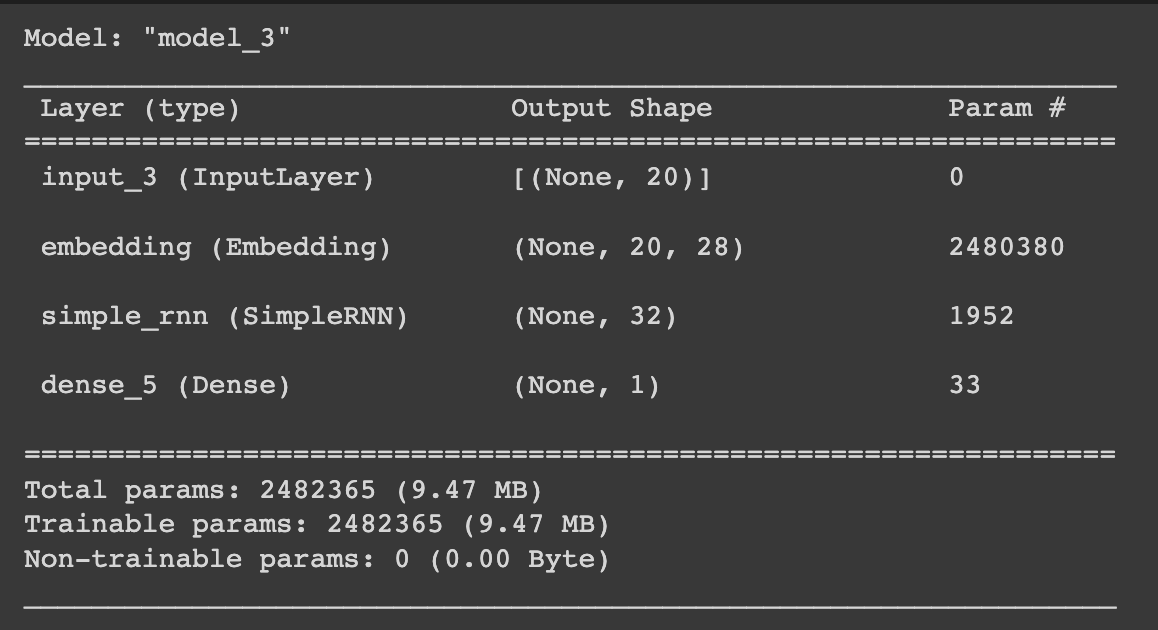This screenshot has height=630, width=1158.
Task: Click the simple_rnn (SimpleRNN) layer name
Action: (x=225, y=317)
